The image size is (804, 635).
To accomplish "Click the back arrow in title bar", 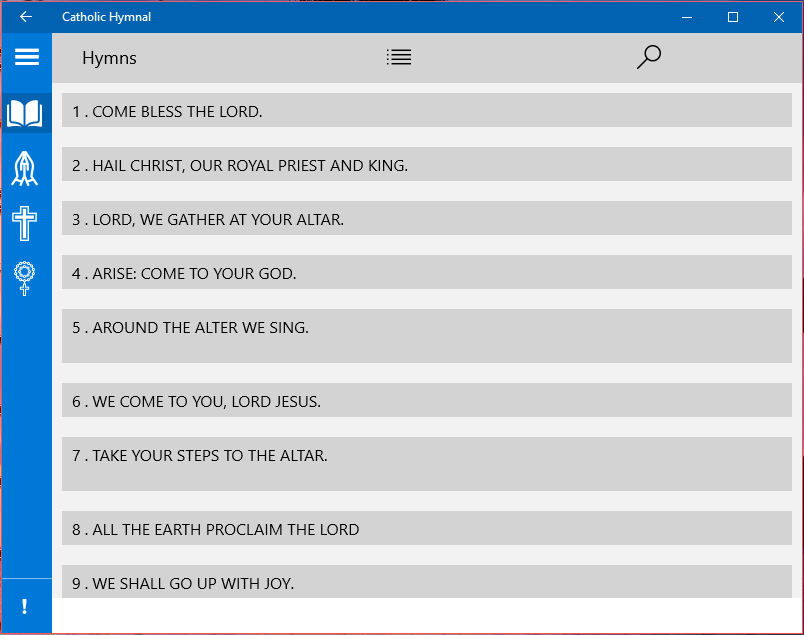I will (26, 17).
